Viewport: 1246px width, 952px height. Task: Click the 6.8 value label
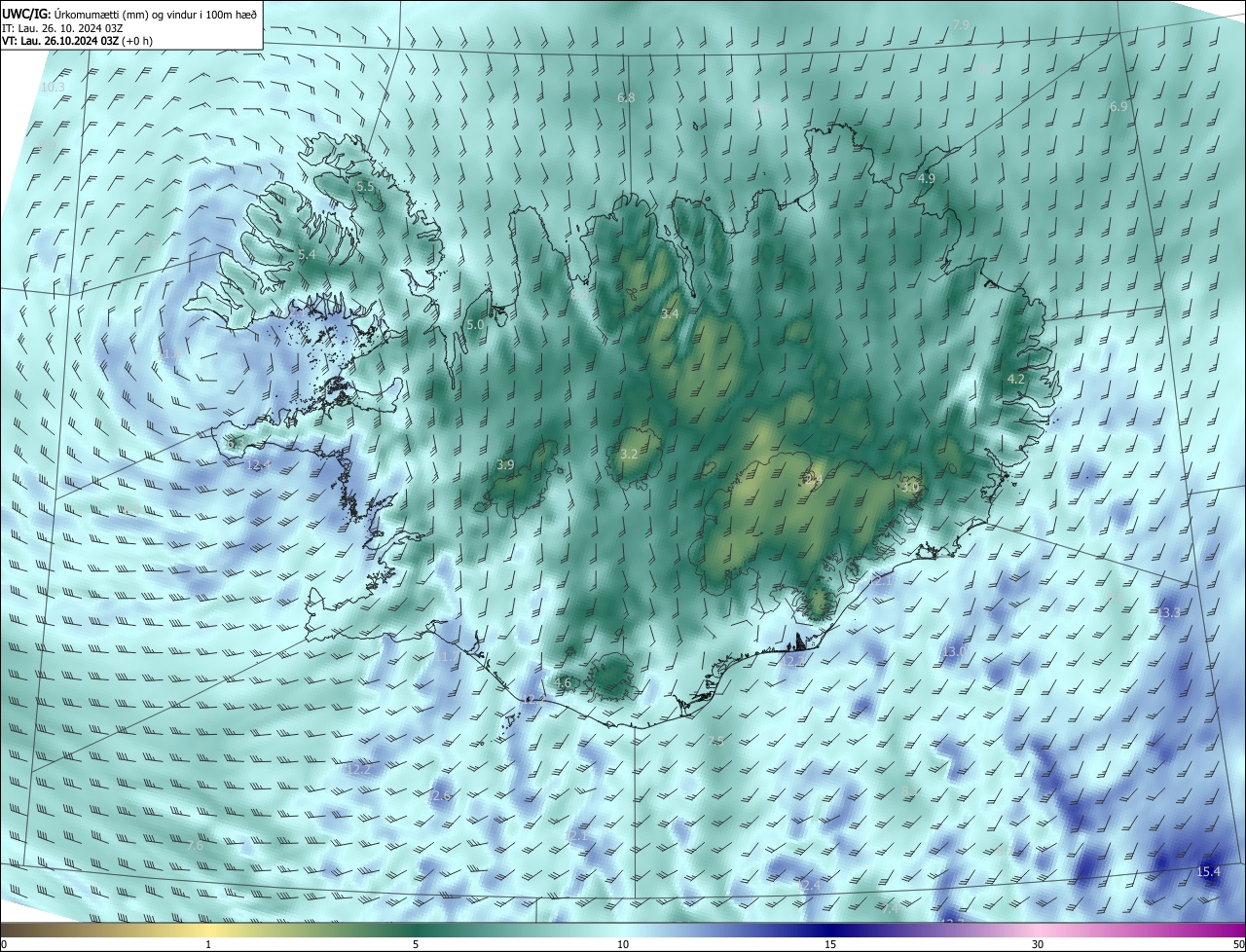[x=626, y=98]
